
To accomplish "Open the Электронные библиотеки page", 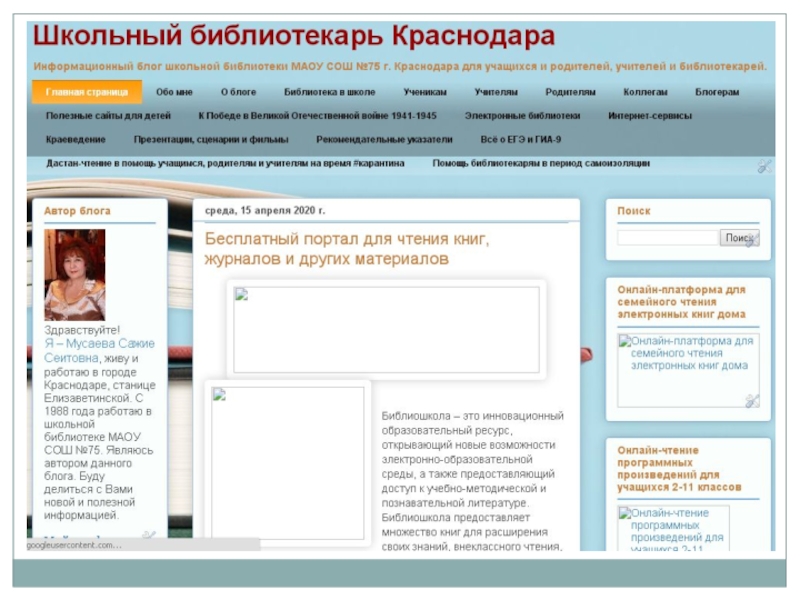I will click(x=522, y=116).
